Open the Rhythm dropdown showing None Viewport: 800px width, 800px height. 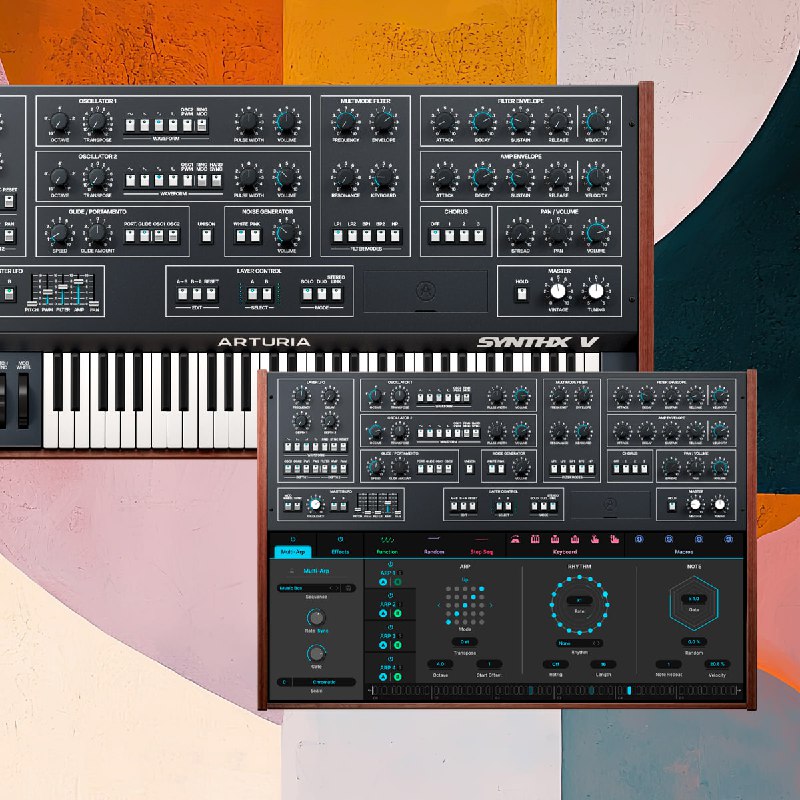(x=579, y=643)
